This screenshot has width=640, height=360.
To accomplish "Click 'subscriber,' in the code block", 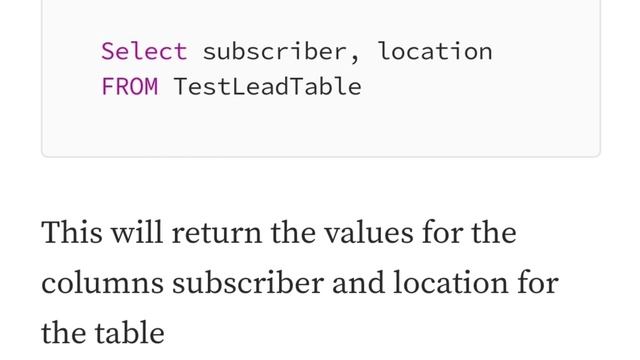I will tap(281, 52).
